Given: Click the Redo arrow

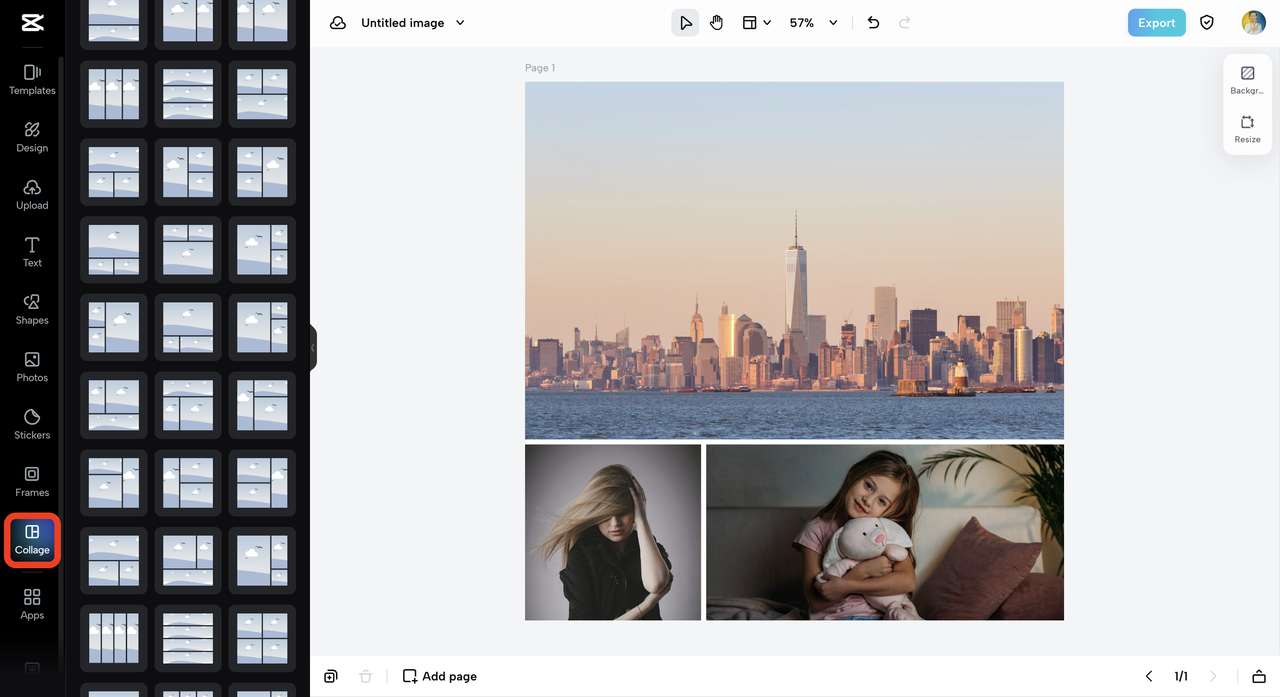Looking at the screenshot, I should tap(905, 23).
